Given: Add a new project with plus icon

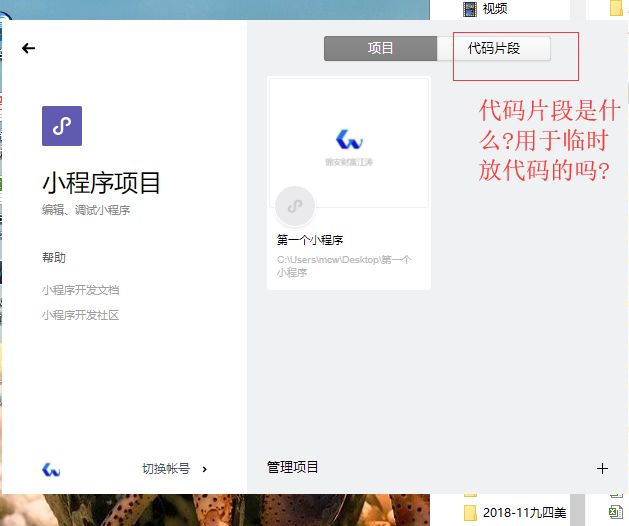Looking at the screenshot, I should click(602, 468).
